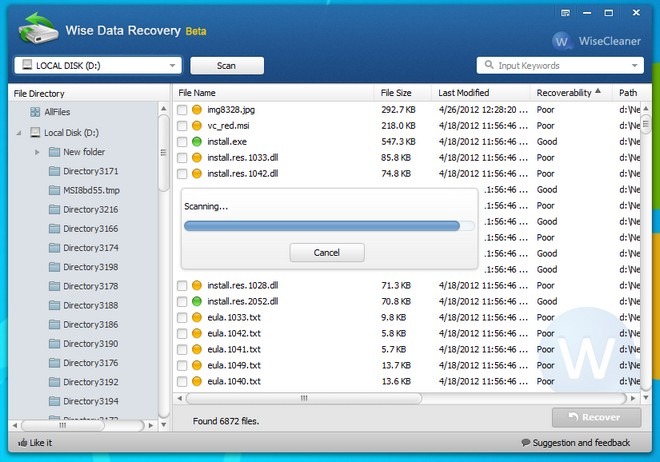Sort by the Last Modified column header
660x462 pixels.
[480, 93]
